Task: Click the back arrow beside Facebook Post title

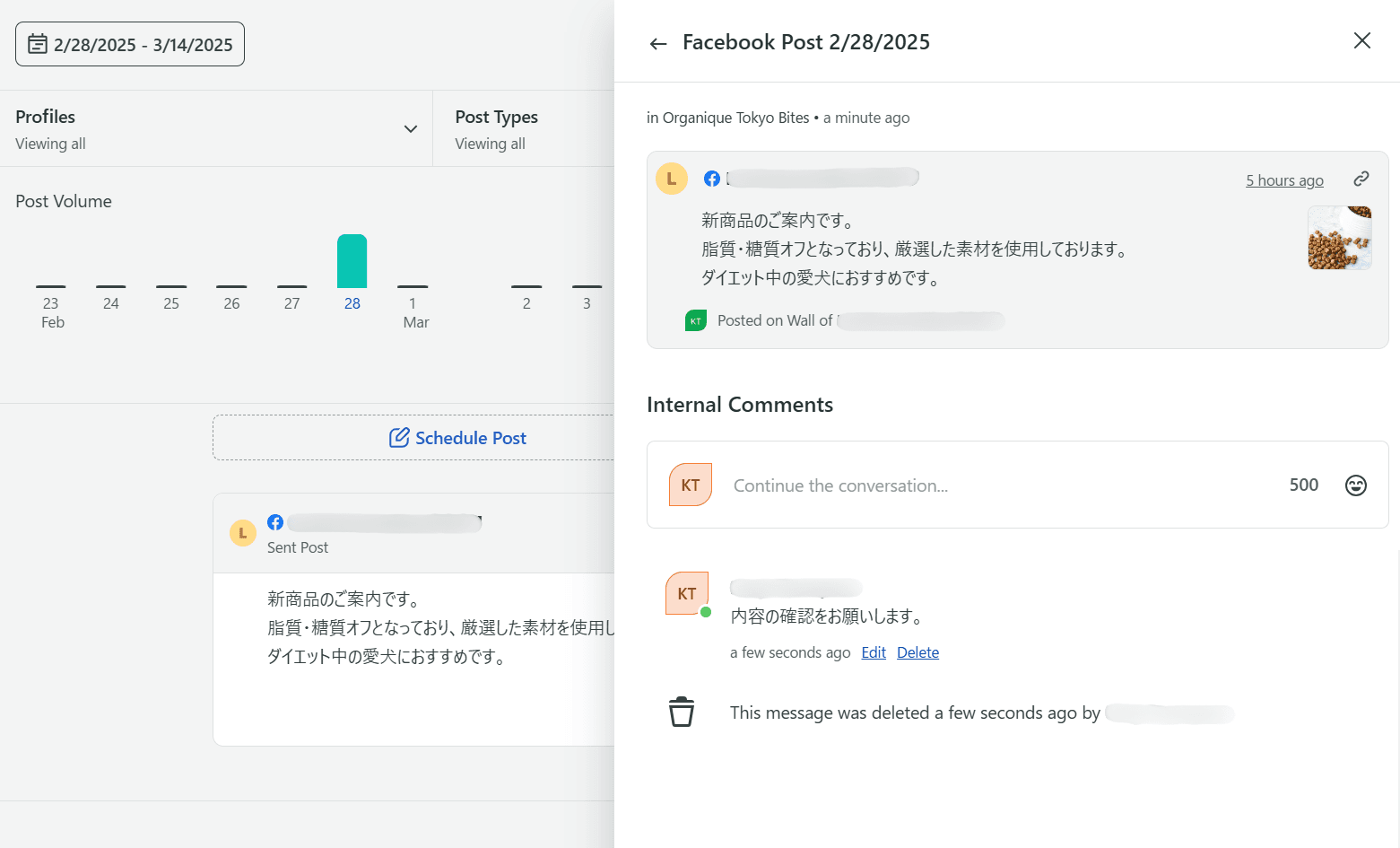Action: click(x=658, y=44)
